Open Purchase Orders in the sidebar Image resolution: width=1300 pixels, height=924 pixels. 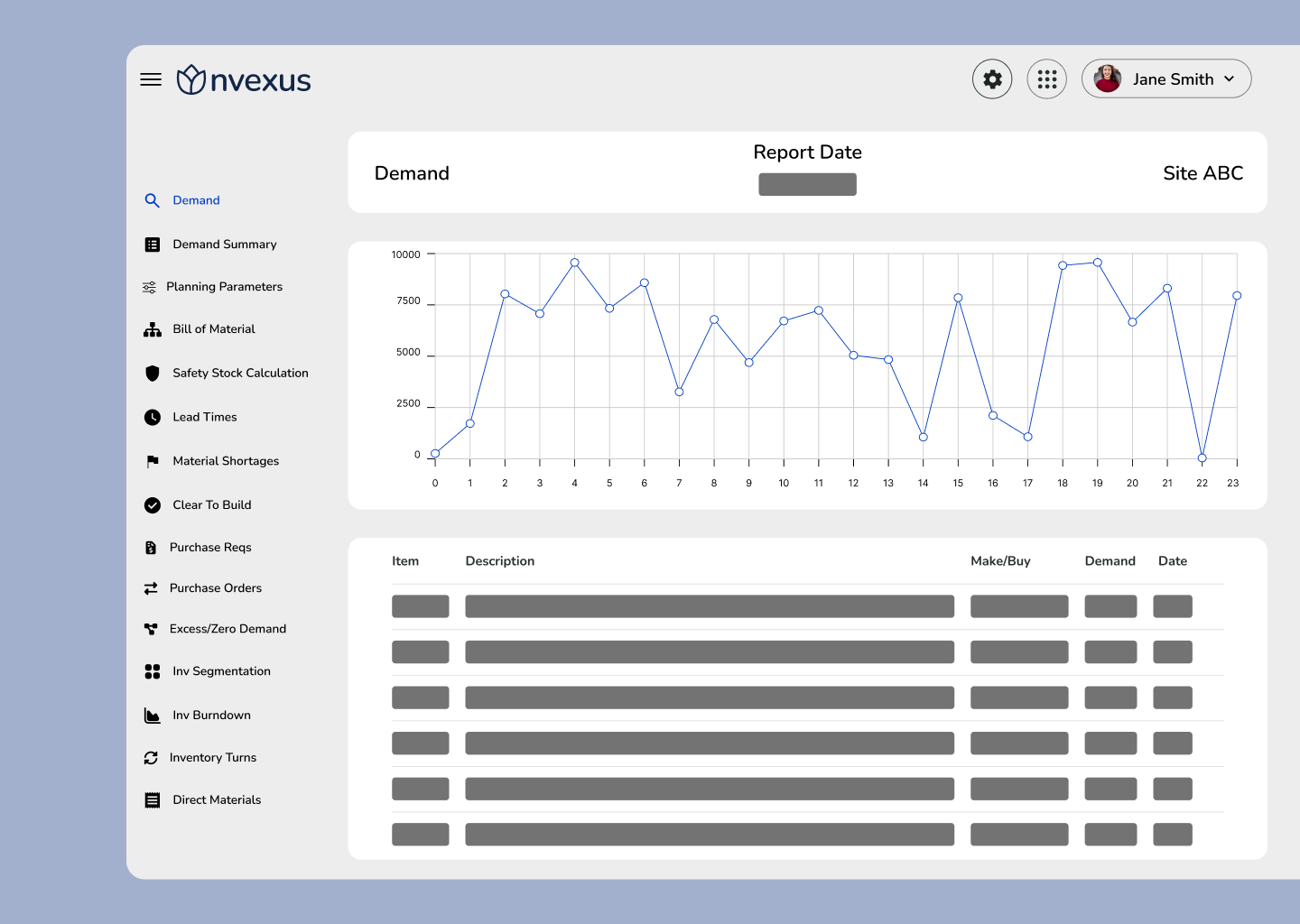coord(216,588)
